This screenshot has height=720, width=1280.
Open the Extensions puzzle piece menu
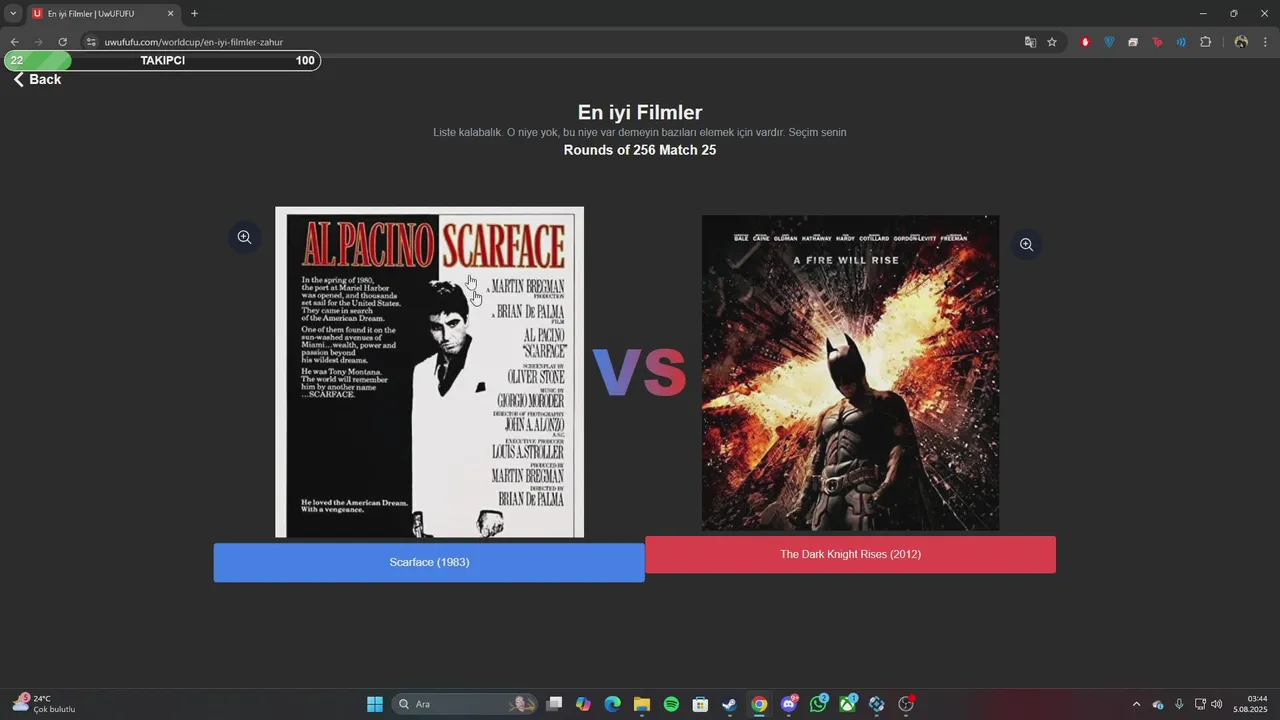[x=1205, y=42]
